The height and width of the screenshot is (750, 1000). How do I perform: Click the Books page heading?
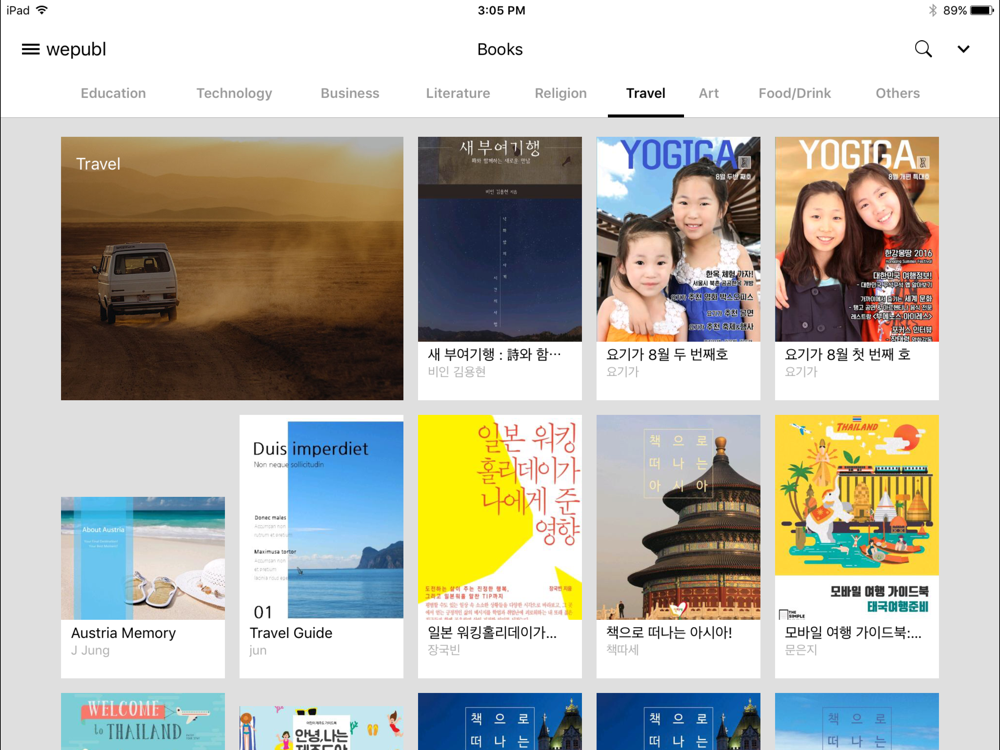pos(500,49)
